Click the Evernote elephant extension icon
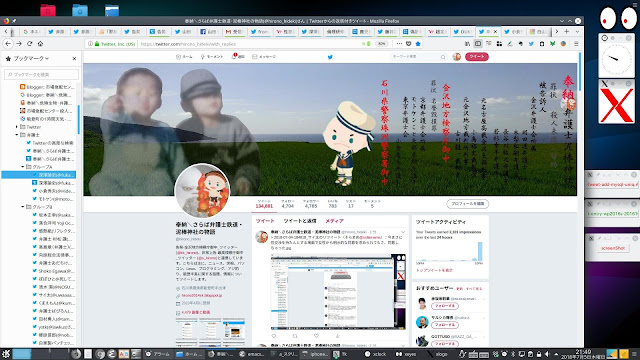The image size is (640, 360). click(520, 44)
